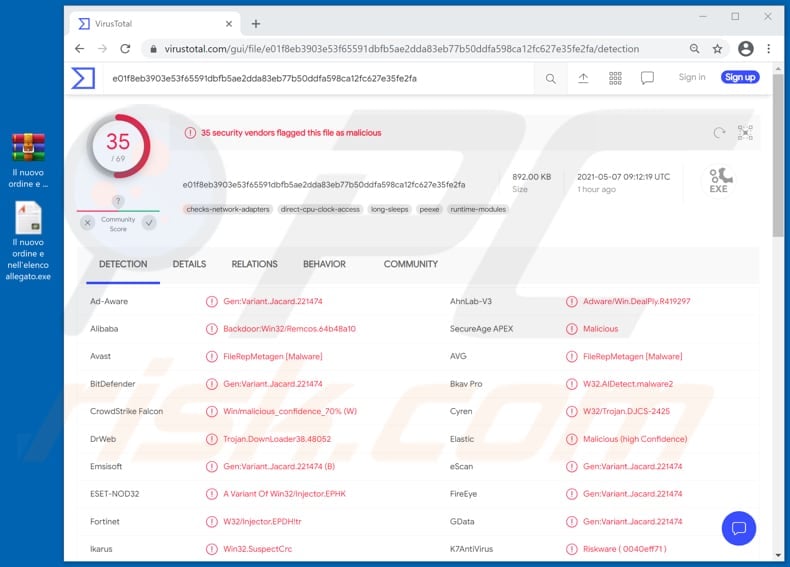Screen dimensions: 790x567
Task: Close the VirusTotal browser tab
Action: coord(229,24)
